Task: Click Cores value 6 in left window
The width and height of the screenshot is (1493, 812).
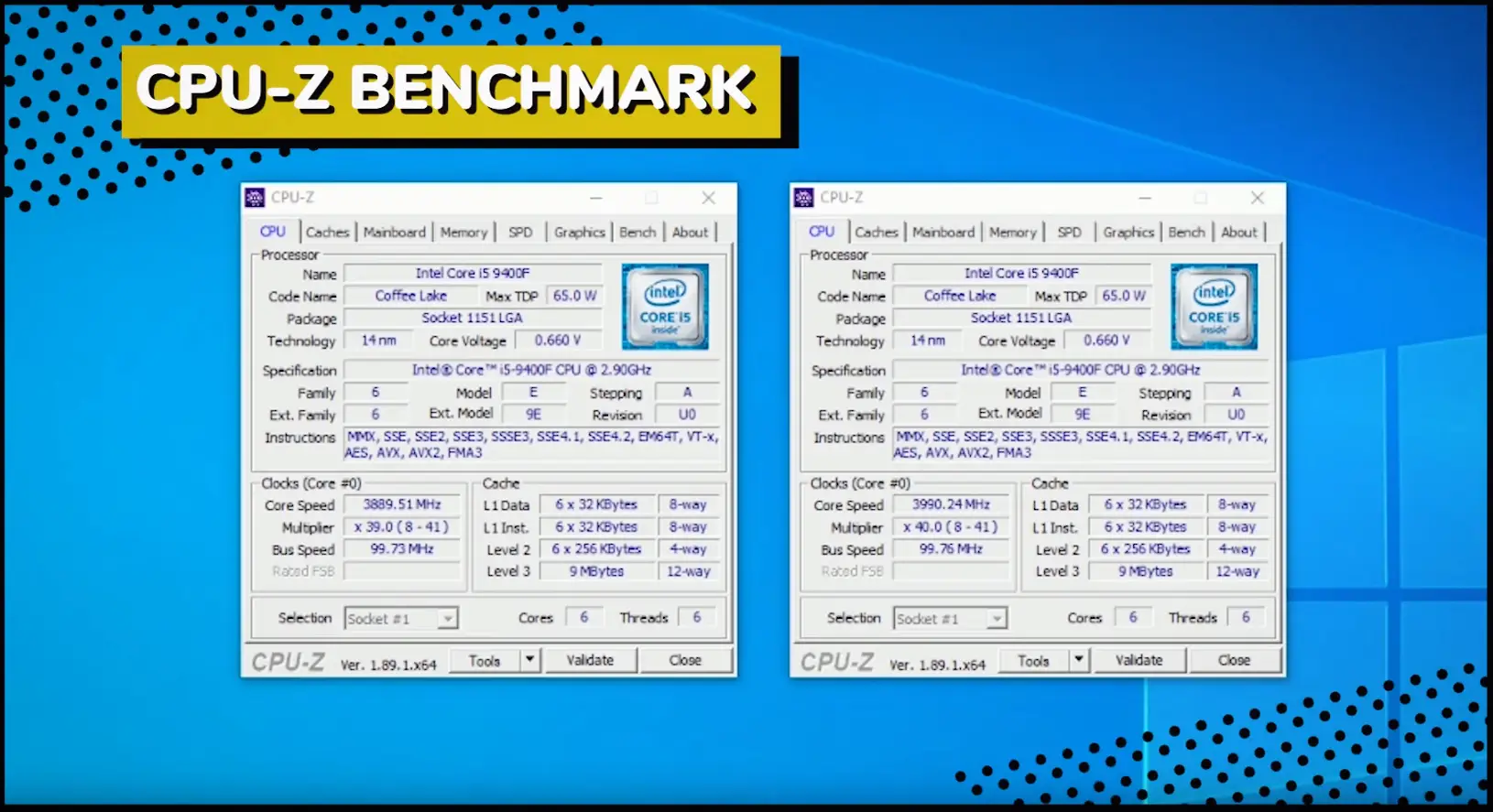Action: tap(583, 618)
